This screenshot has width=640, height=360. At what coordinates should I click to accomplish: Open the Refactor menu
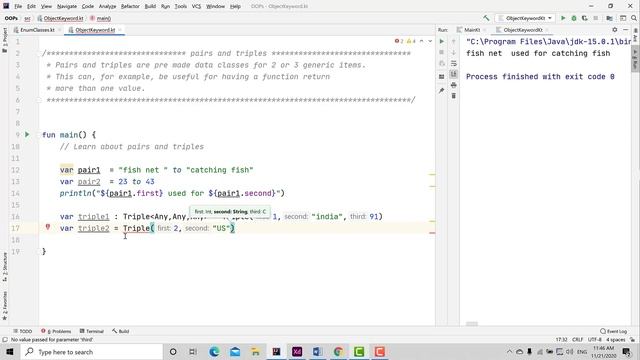tap(130, 7)
